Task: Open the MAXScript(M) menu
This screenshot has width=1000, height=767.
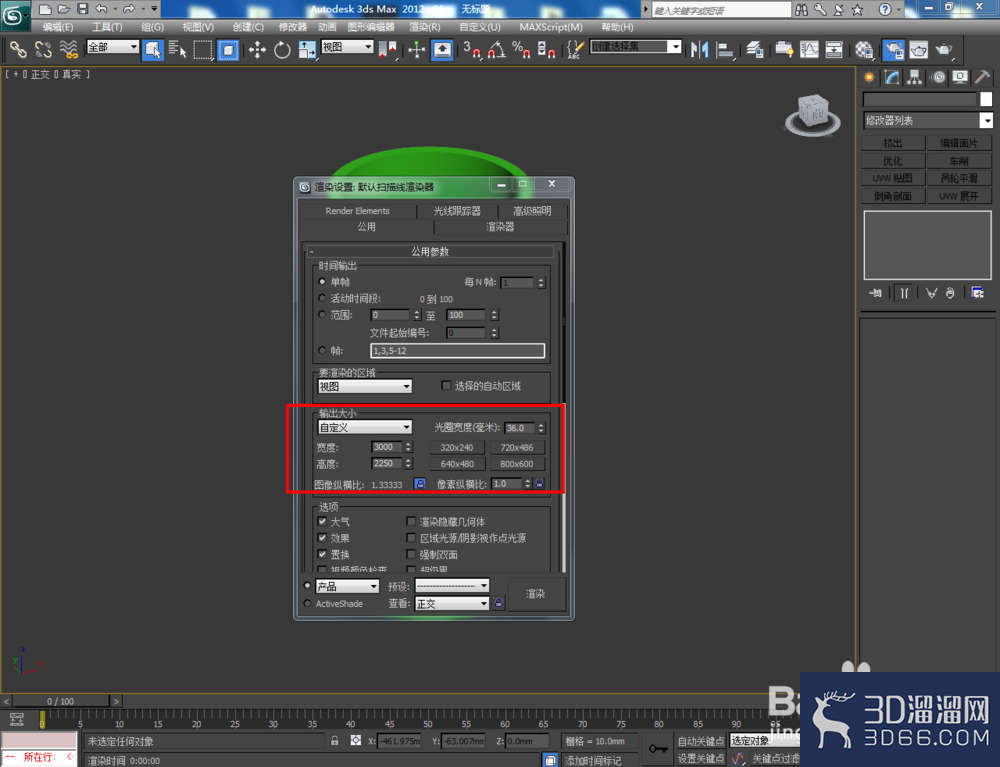Action: pos(550,27)
